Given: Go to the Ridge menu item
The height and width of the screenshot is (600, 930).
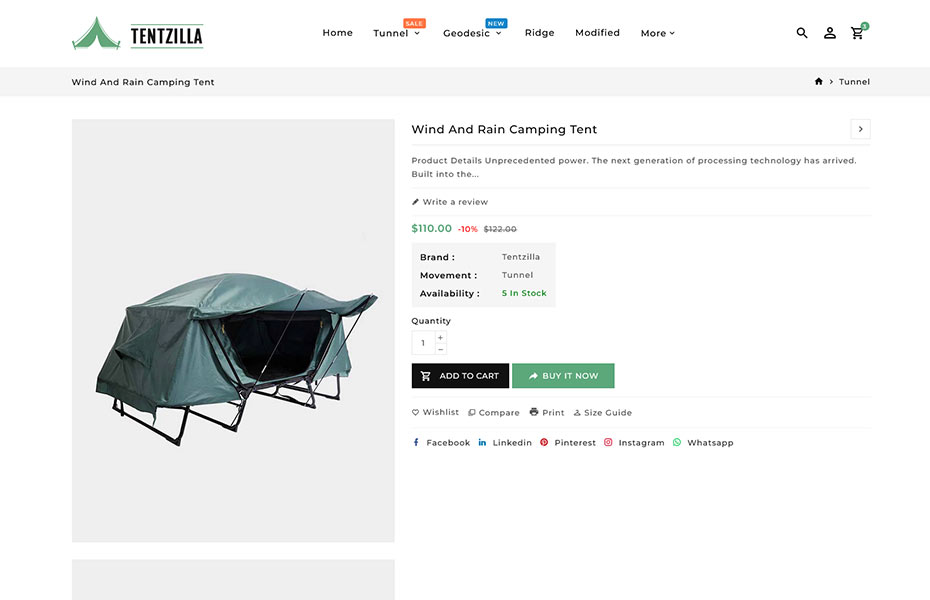Looking at the screenshot, I should tap(539, 33).
